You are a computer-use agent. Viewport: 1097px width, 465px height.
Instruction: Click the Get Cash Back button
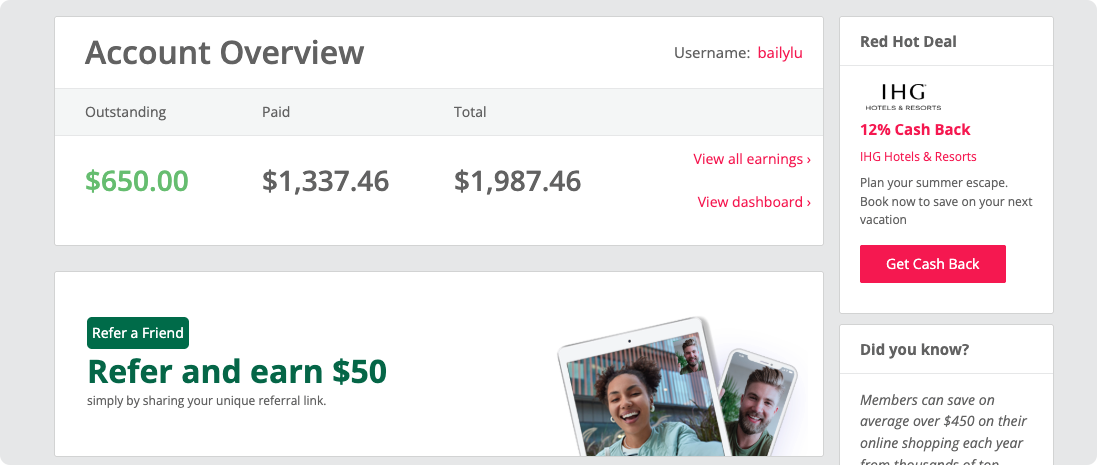tap(933, 264)
